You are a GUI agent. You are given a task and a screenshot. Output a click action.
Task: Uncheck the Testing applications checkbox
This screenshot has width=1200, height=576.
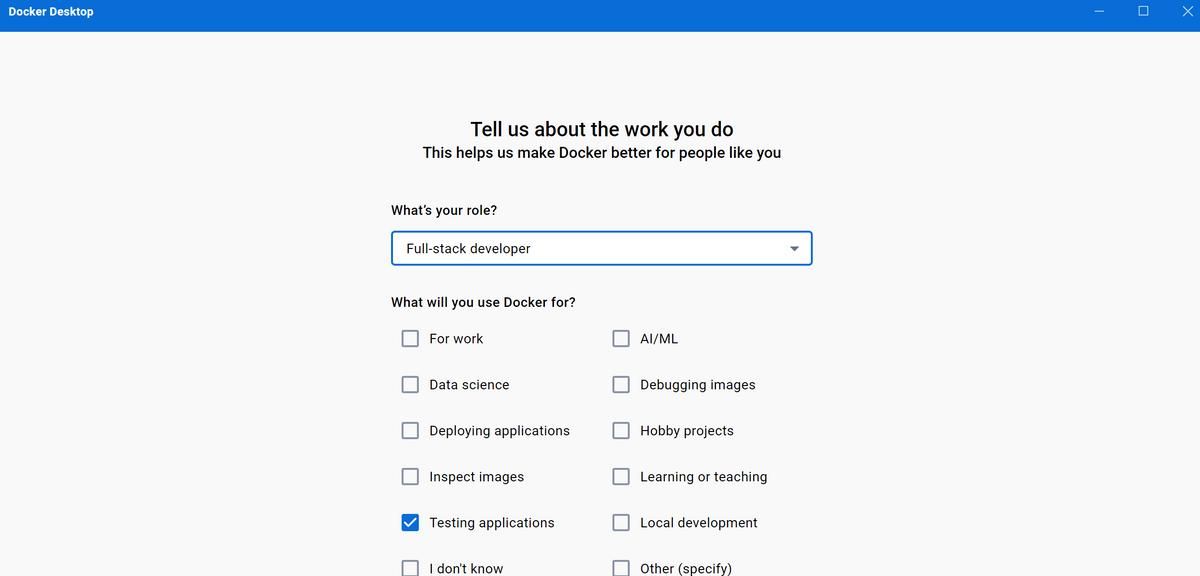(410, 522)
